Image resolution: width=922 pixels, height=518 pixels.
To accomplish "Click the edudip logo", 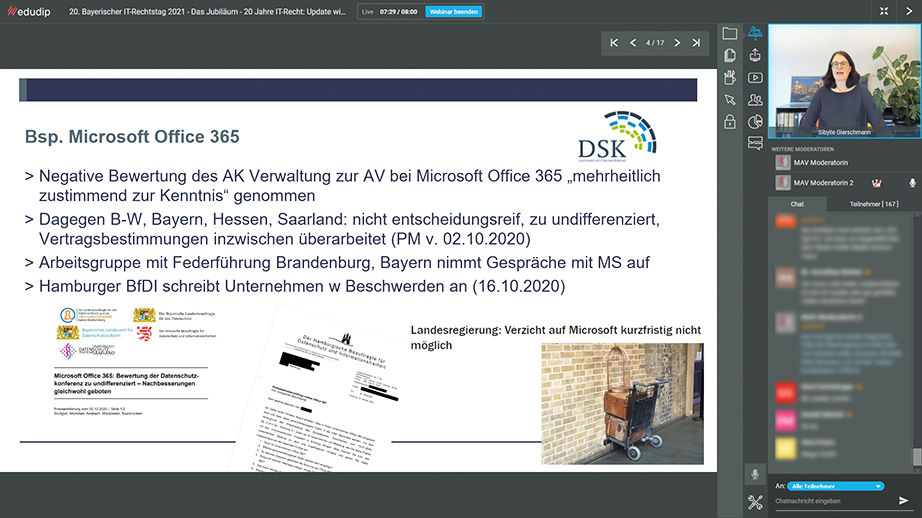I will pos(29,11).
